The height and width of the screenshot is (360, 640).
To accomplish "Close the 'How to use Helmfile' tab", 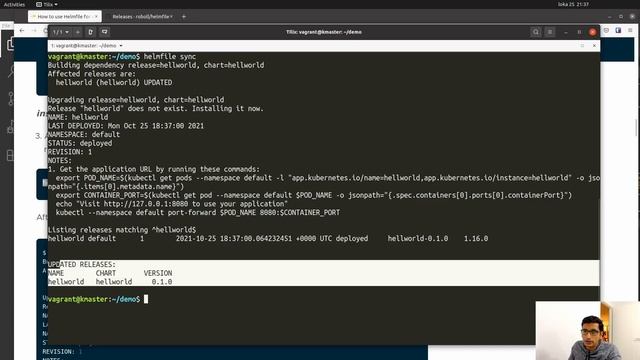I will pyautogui.click(x=96, y=17).
